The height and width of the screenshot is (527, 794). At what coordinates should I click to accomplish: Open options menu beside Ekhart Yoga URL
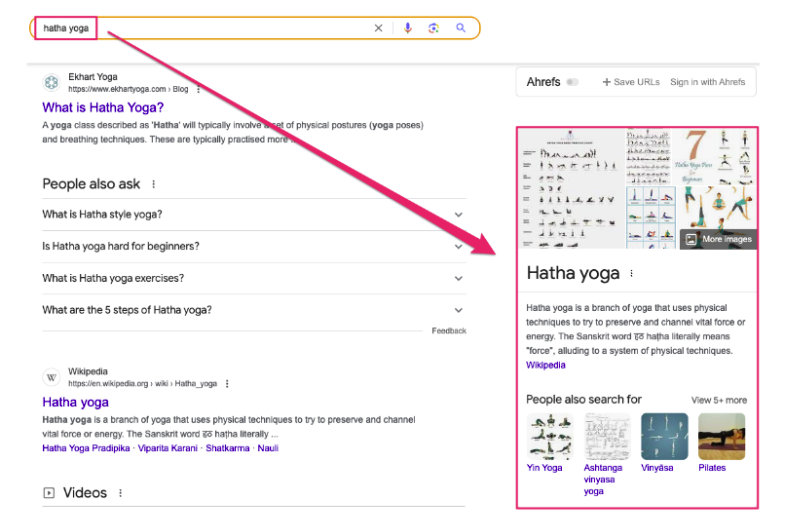click(198, 90)
